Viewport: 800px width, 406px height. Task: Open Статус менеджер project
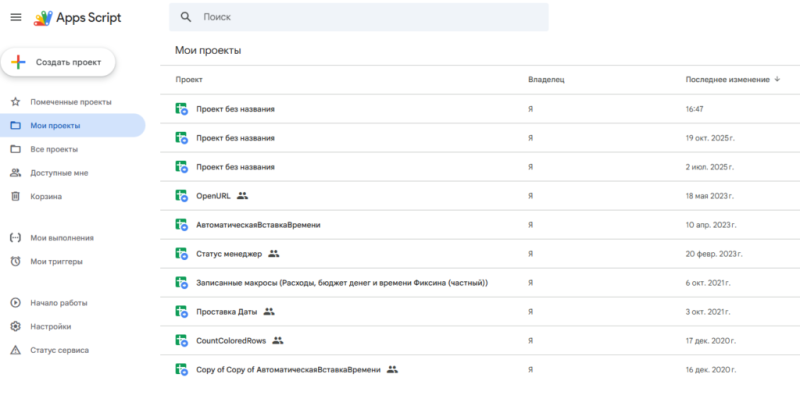[x=229, y=254]
